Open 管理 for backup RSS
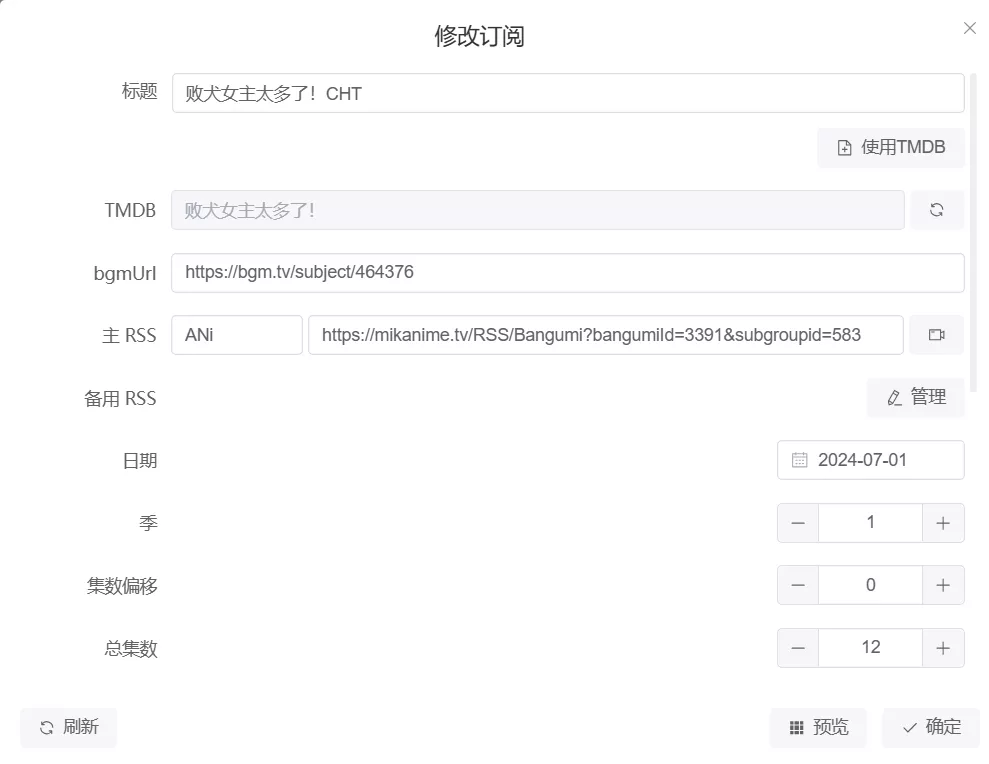The width and height of the screenshot is (989, 764). 916,398
